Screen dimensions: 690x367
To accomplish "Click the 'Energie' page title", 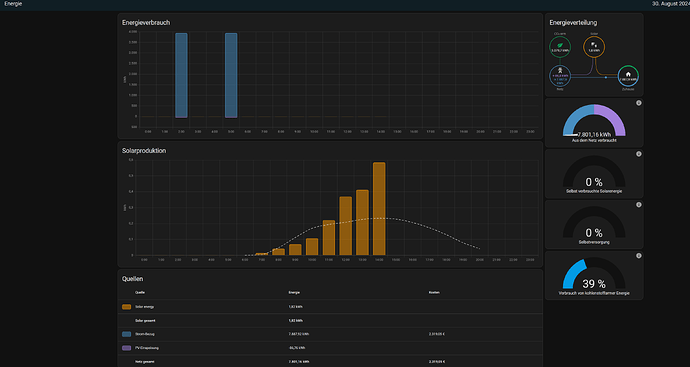I will pyautogui.click(x=13, y=4).
